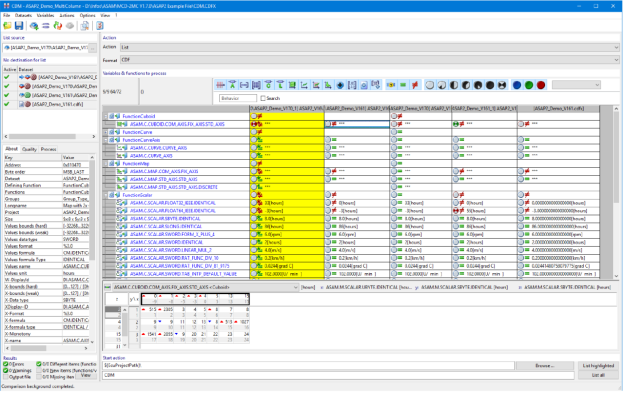This screenshot has width=624, height=393.
Task: Open the Variables menu
Action: tap(45, 16)
